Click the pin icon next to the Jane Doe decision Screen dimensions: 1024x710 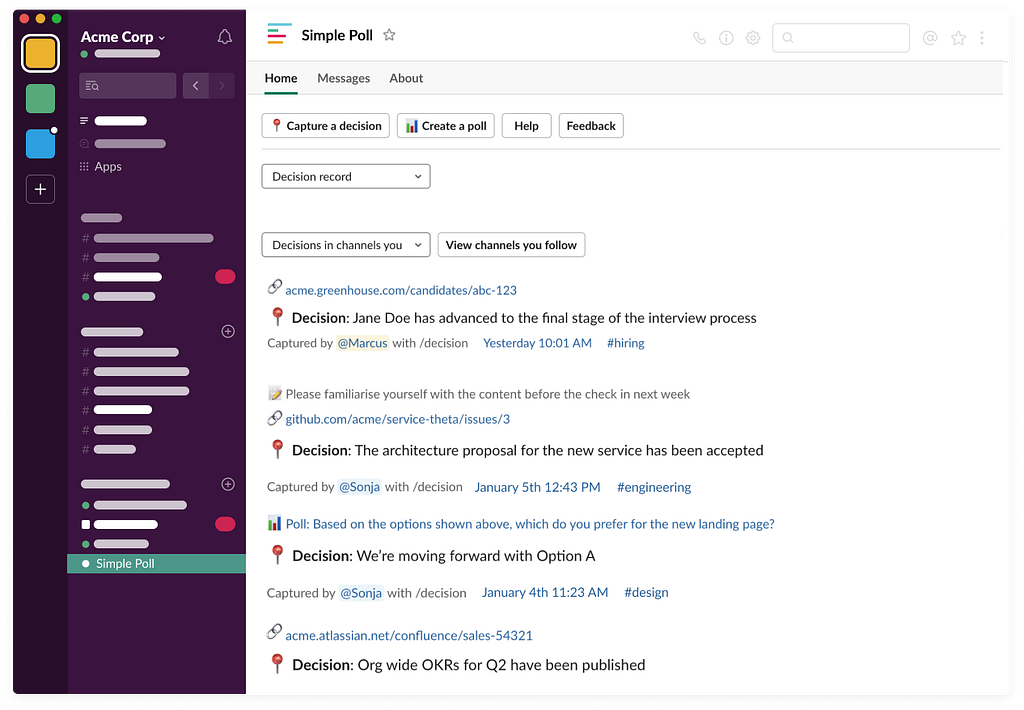(x=278, y=317)
